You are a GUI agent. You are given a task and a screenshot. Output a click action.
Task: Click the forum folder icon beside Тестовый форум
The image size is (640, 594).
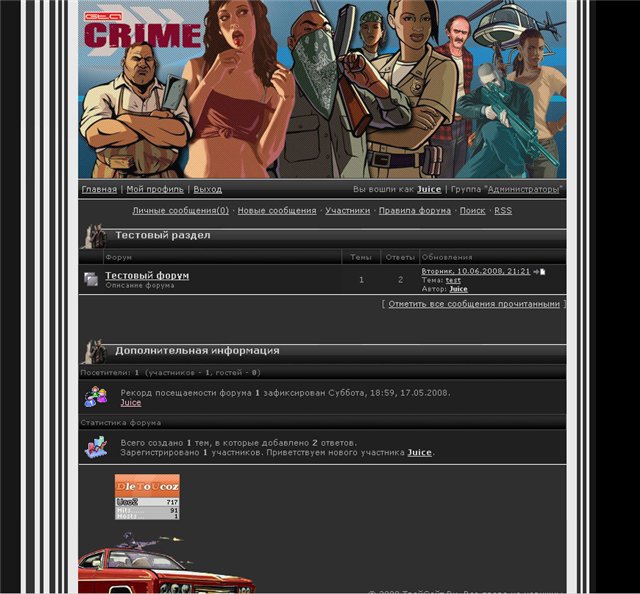point(91,279)
